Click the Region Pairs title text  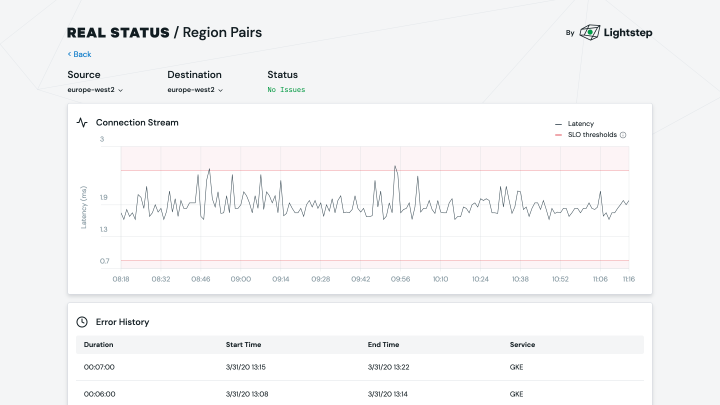click(222, 33)
